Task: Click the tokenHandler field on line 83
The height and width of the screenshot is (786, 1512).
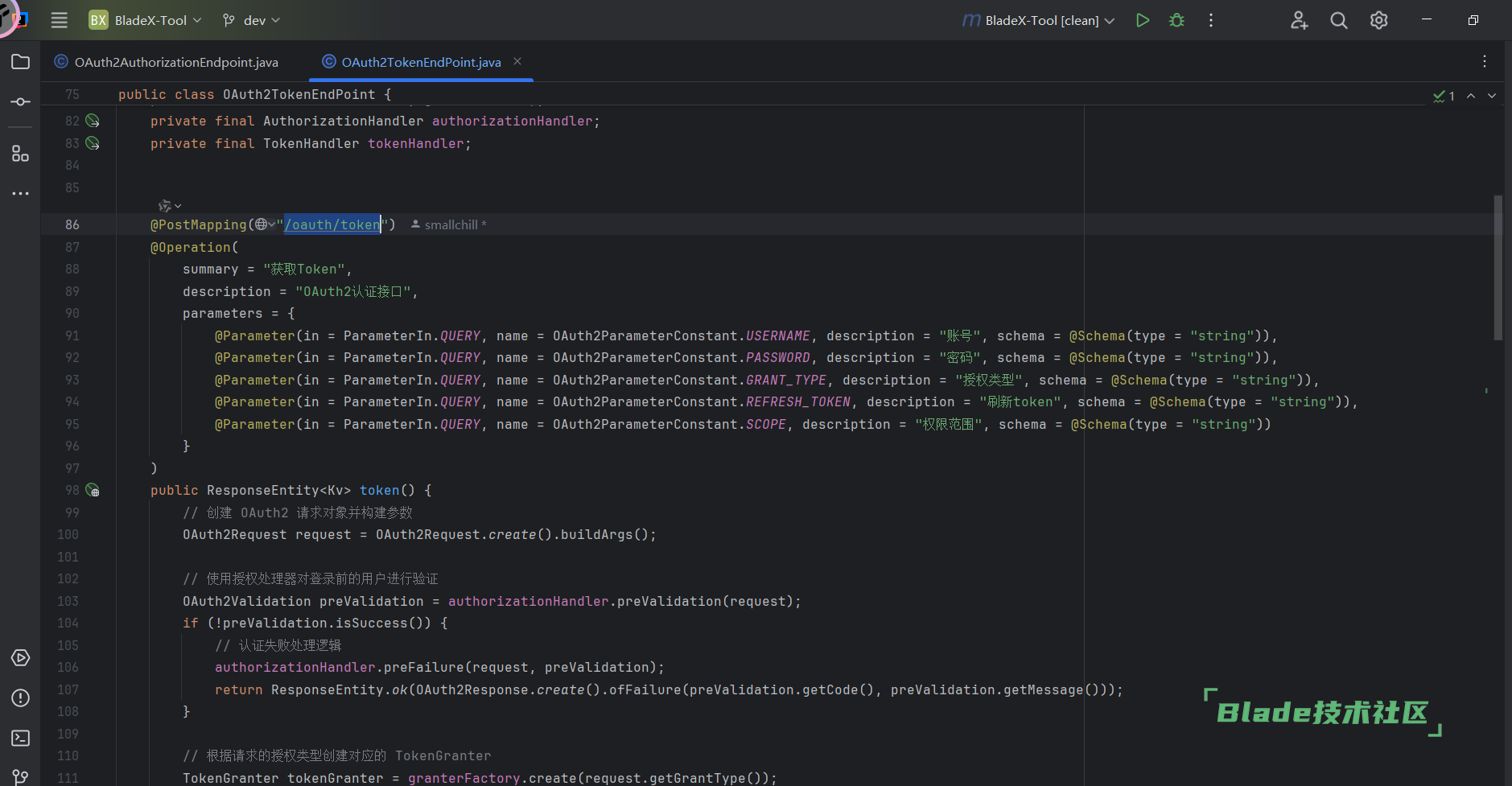Action: tap(416, 143)
